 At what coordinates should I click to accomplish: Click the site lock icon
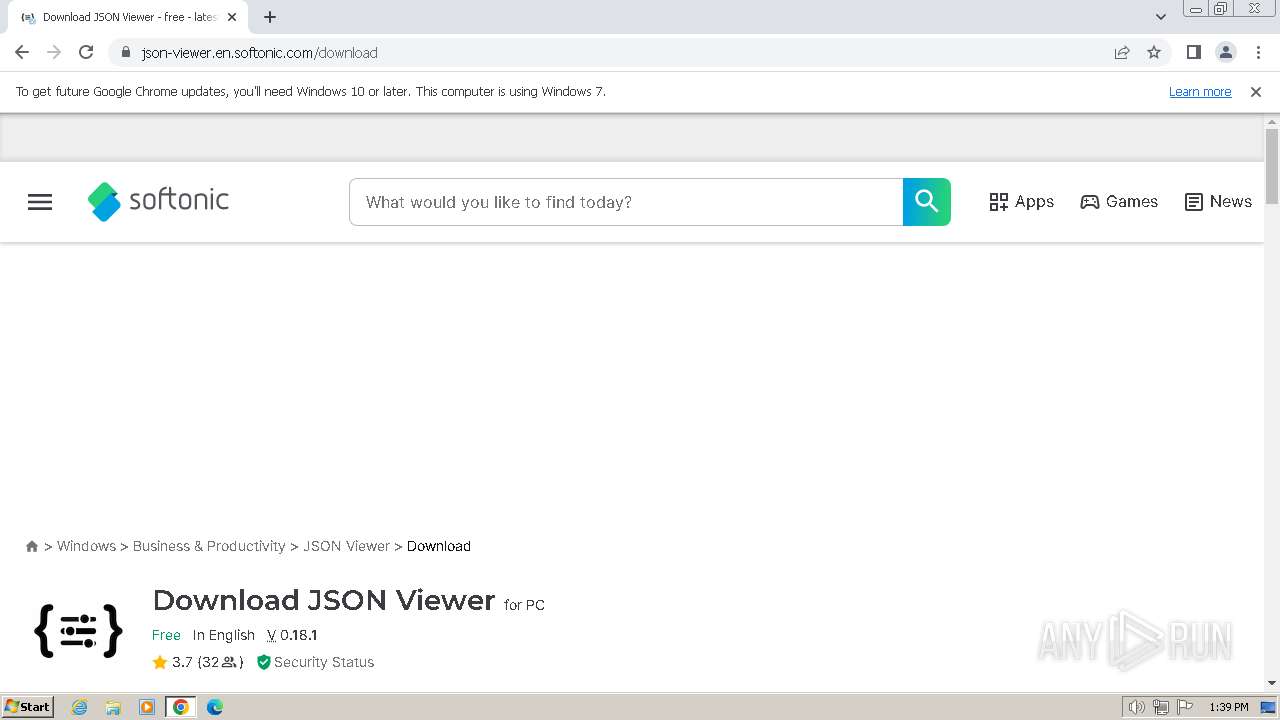click(x=125, y=53)
